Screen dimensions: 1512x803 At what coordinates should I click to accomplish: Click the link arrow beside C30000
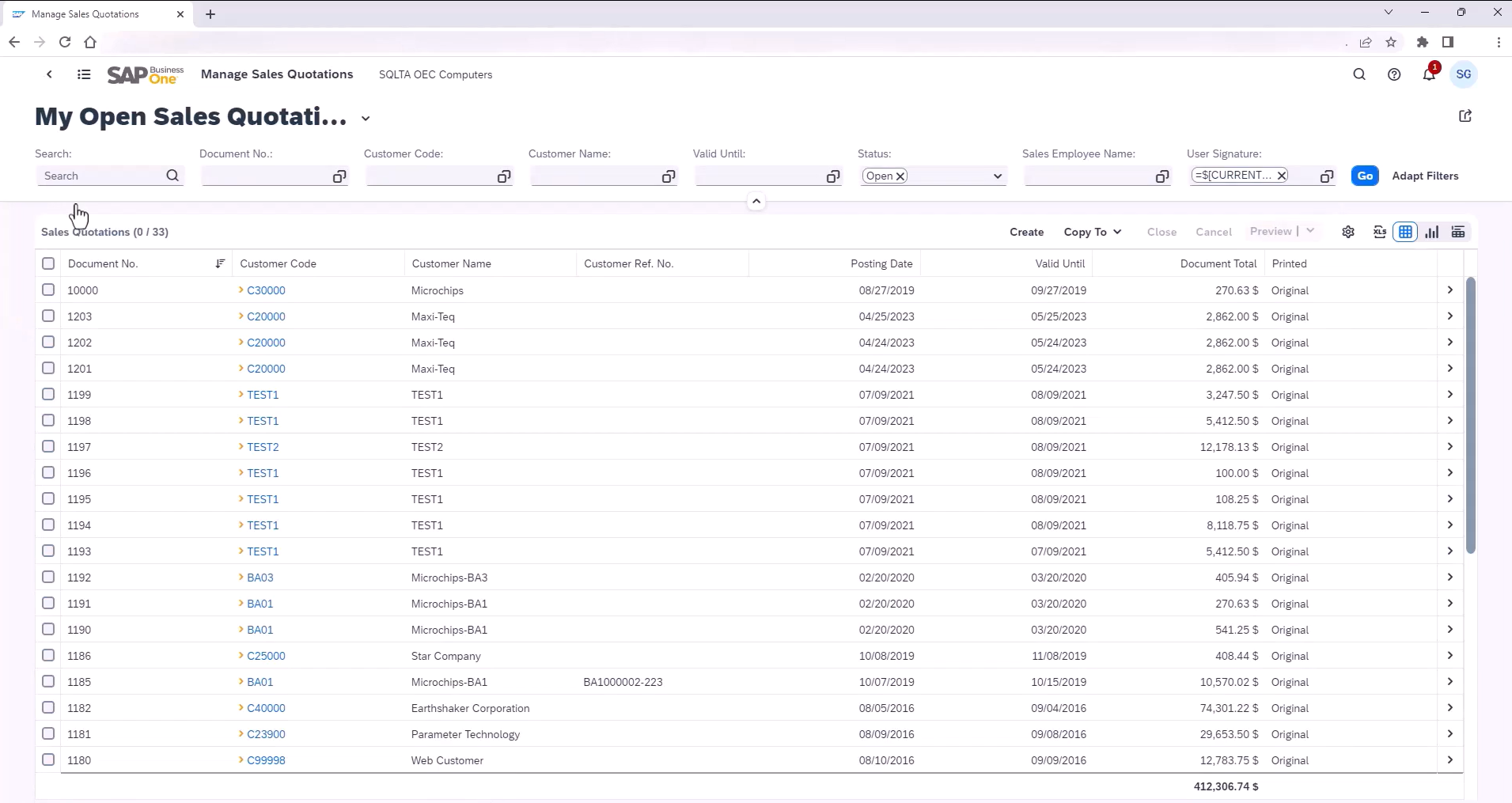[x=241, y=290]
